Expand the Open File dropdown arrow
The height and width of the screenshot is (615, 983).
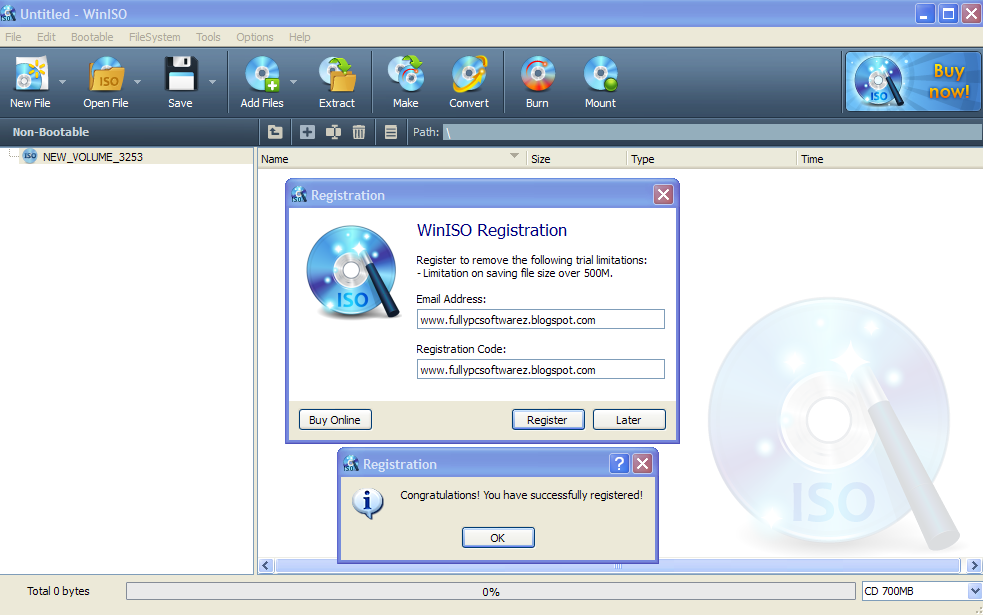(x=137, y=82)
